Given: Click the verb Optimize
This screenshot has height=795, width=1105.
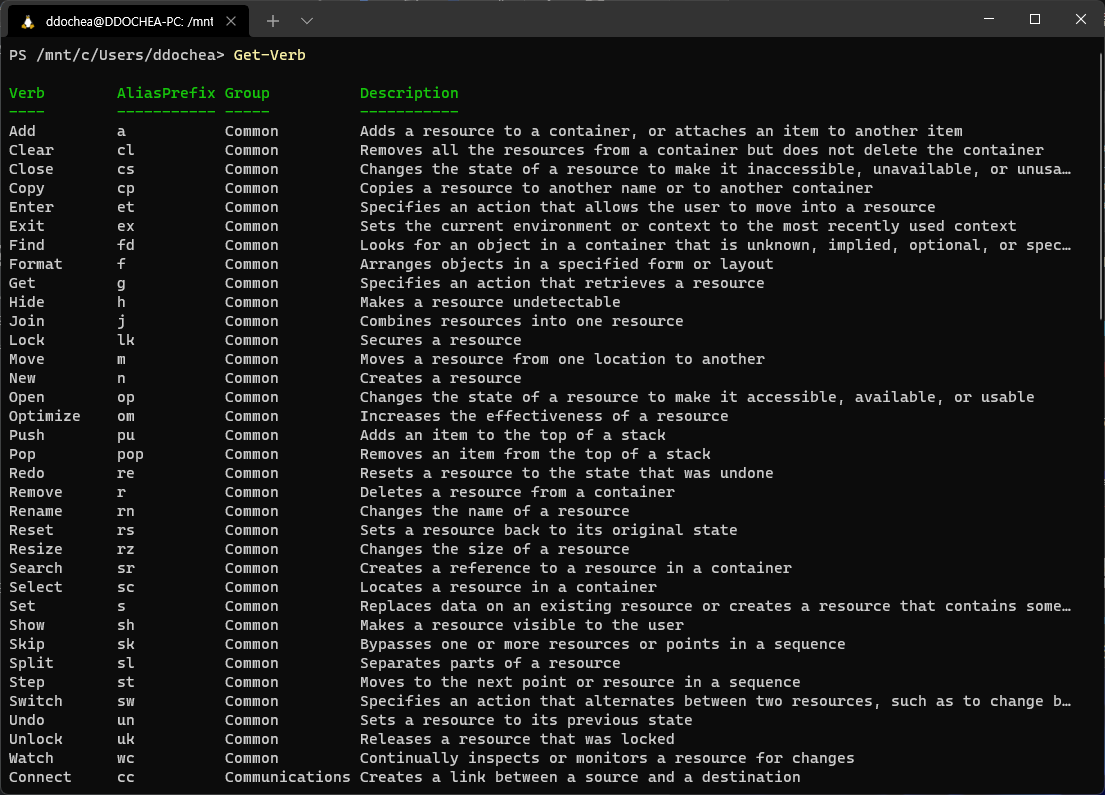Looking at the screenshot, I should click(x=44, y=417).
